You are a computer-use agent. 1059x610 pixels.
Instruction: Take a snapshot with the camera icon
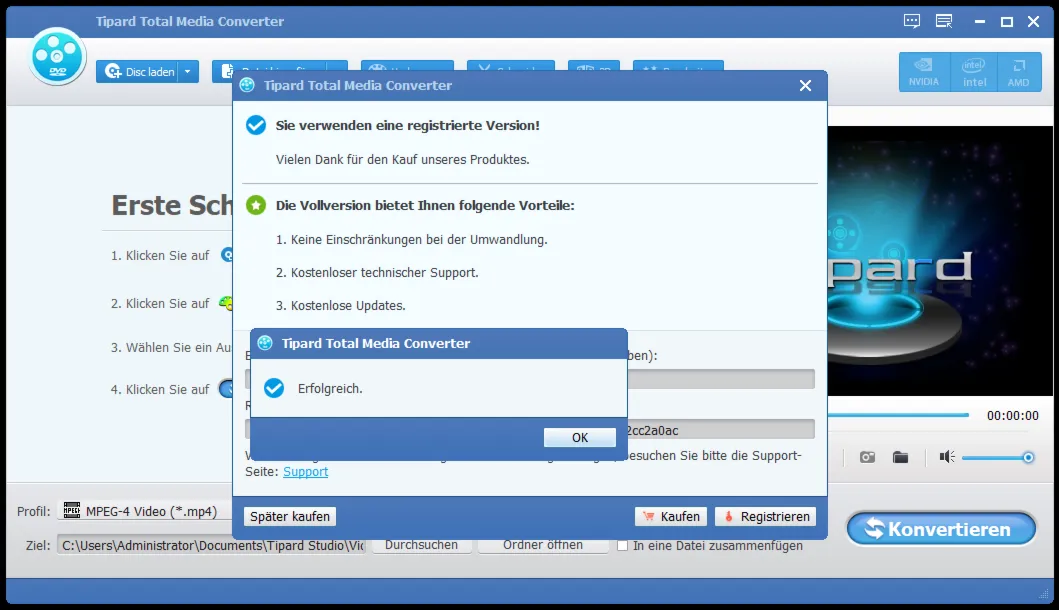[x=867, y=457]
